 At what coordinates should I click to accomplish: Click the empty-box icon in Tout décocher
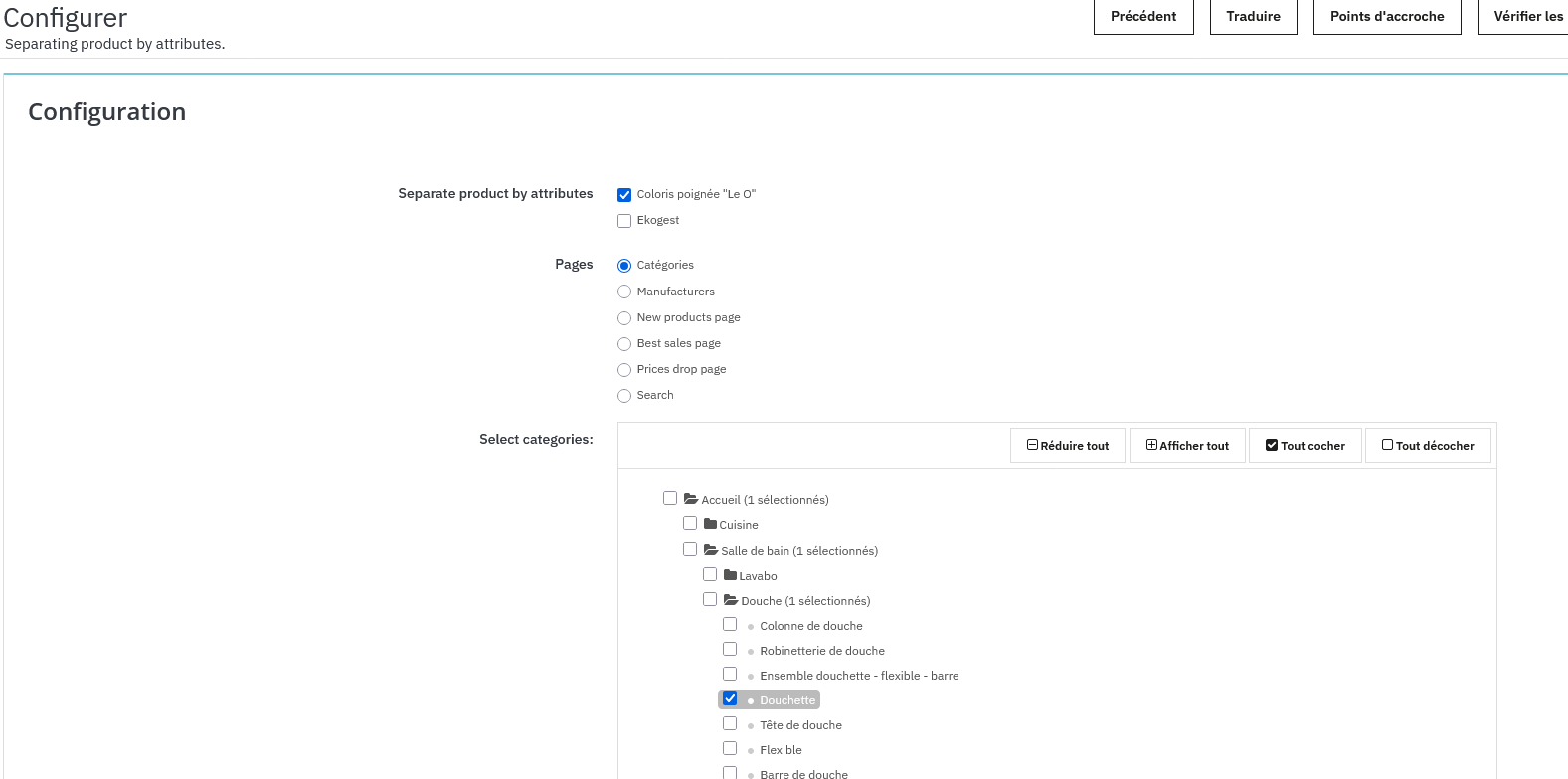(x=1387, y=445)
